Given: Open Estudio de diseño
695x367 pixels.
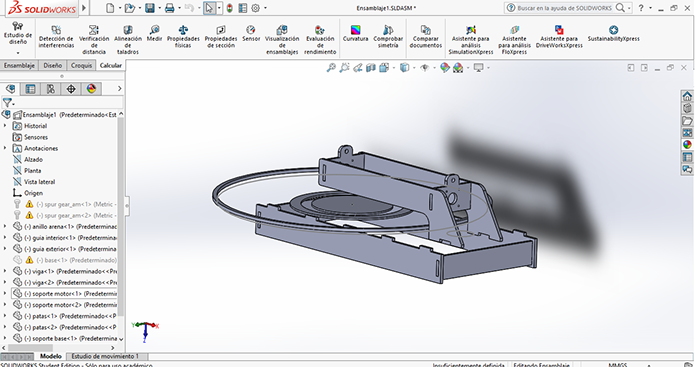Looking at the screenshot, I should [18, 33].
